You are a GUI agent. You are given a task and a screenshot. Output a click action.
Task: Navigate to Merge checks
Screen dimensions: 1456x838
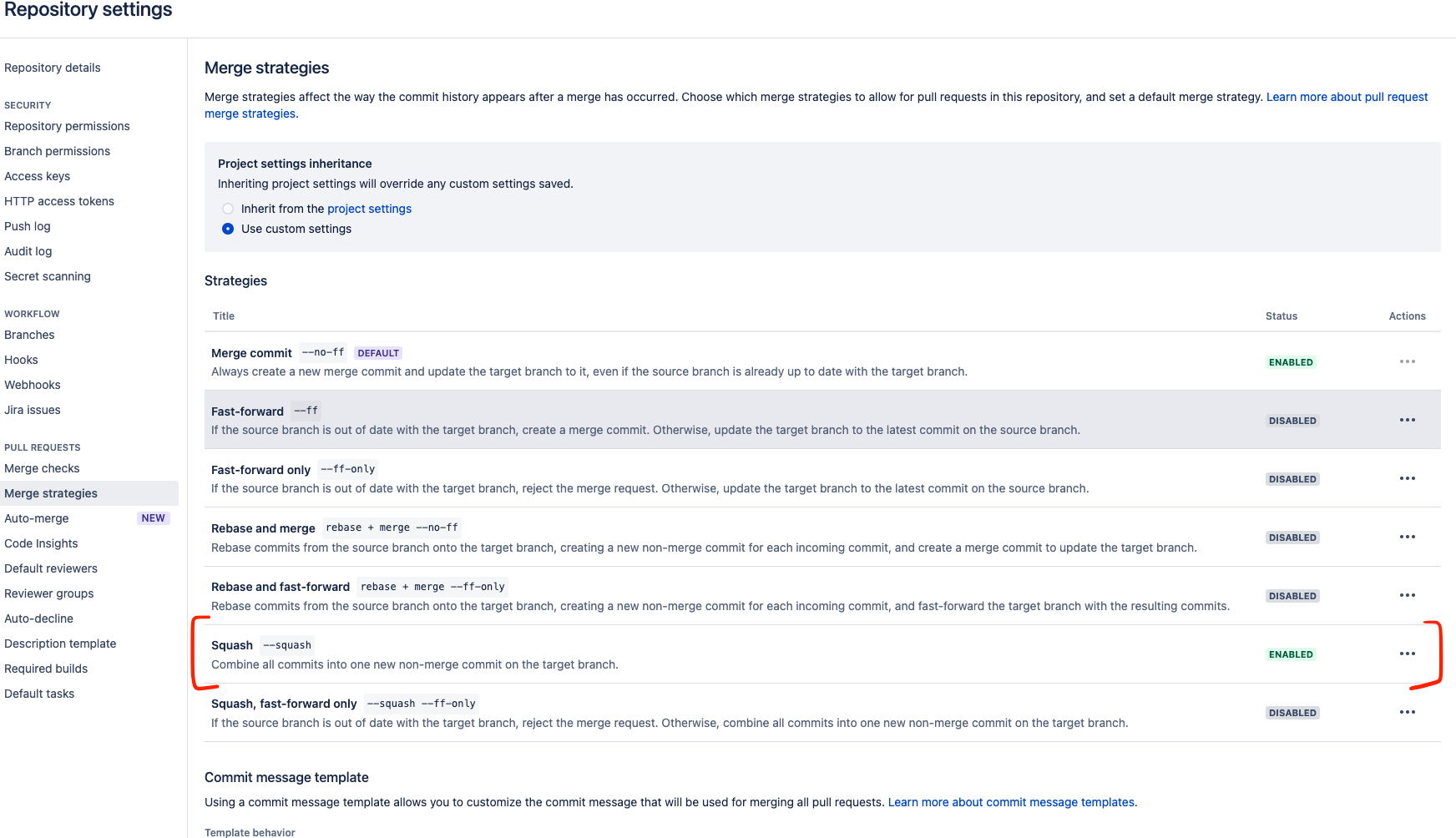click(x=42, y=468)
